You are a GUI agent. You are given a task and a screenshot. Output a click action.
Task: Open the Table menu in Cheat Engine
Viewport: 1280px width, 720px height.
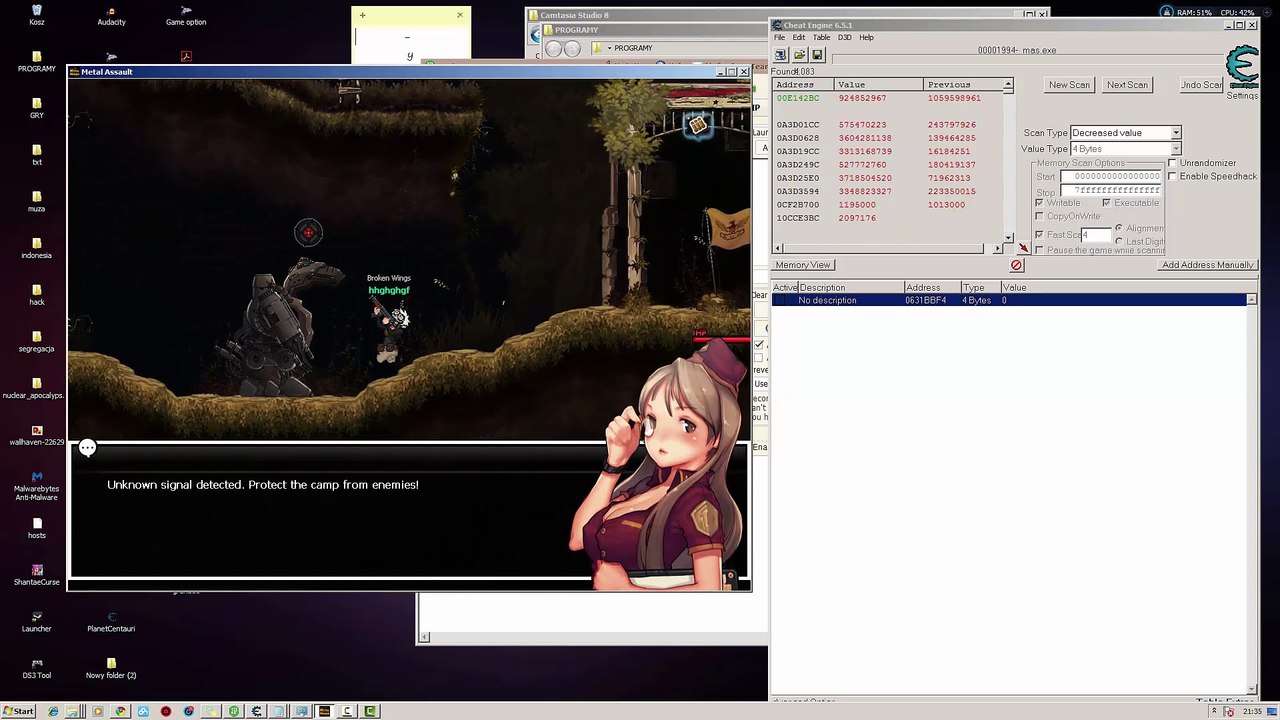[x=821, y=38]
